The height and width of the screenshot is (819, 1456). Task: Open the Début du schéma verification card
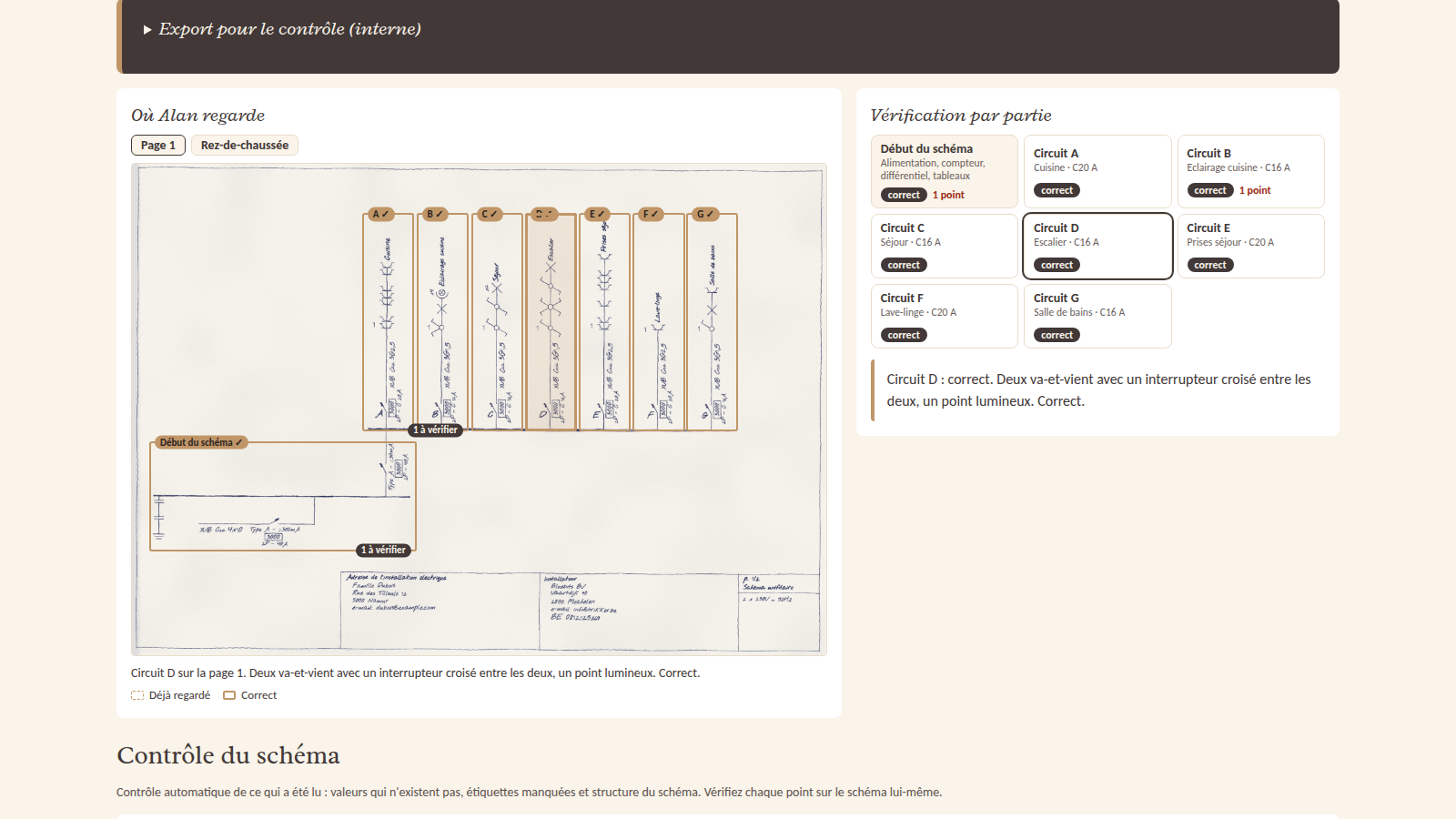[x=945, y=171]
